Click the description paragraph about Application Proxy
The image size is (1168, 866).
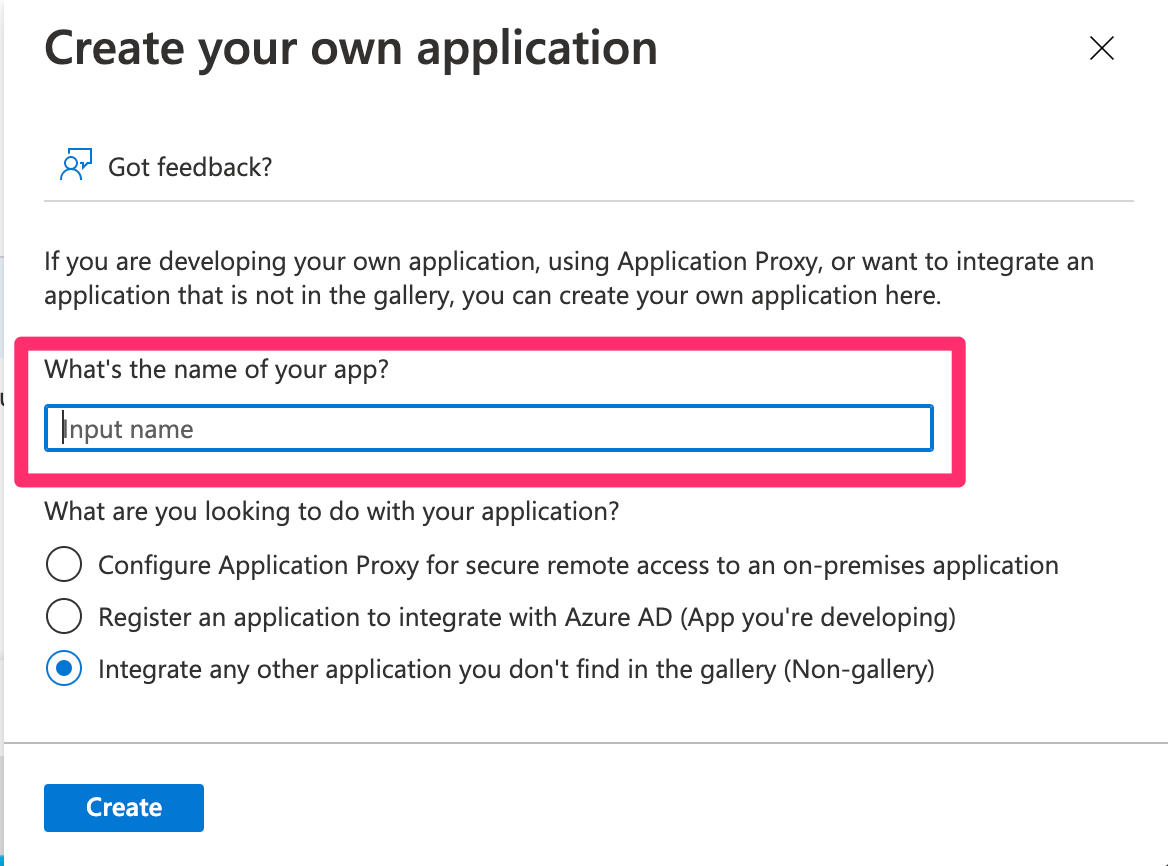[568, 279]
